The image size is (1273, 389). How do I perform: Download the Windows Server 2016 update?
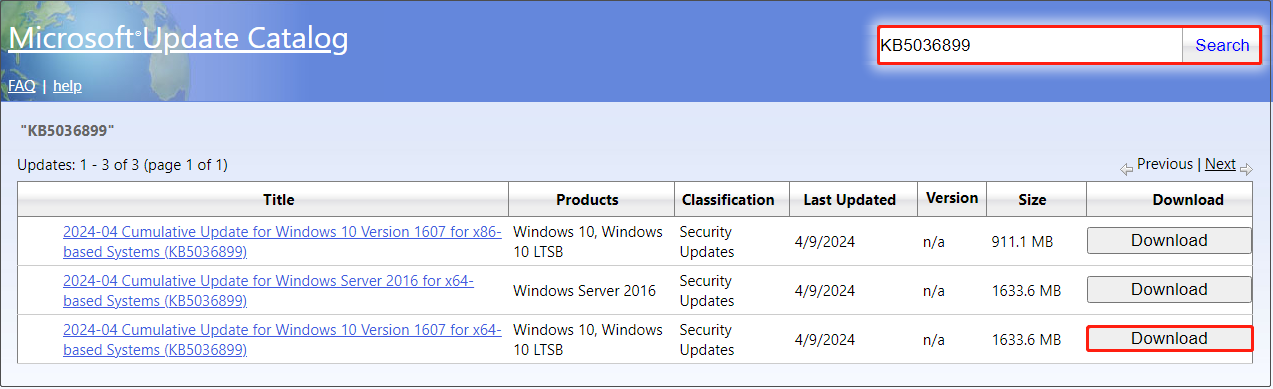pos(1169,289)
